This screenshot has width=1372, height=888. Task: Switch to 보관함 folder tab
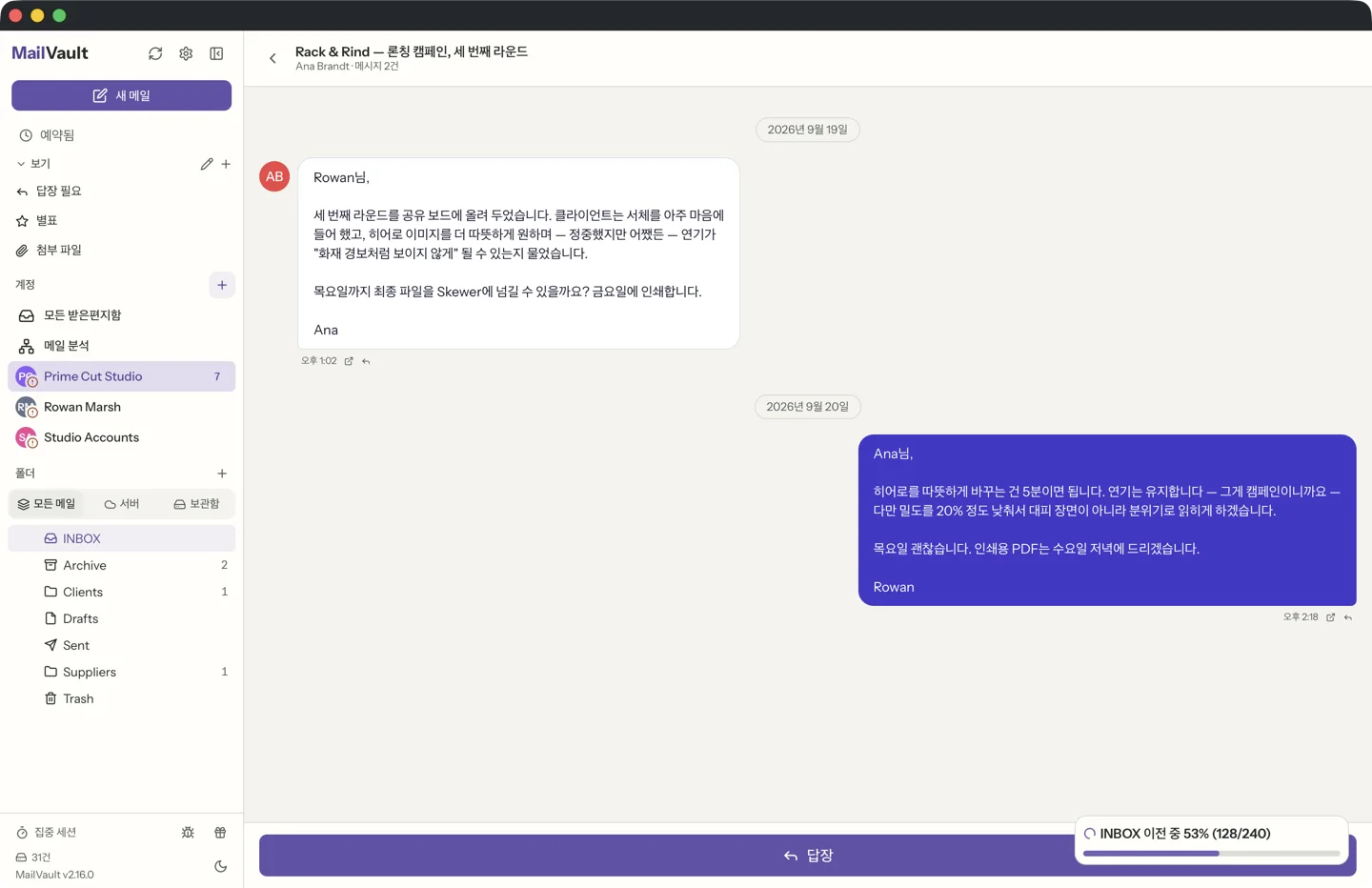click(x=197, y=504)
